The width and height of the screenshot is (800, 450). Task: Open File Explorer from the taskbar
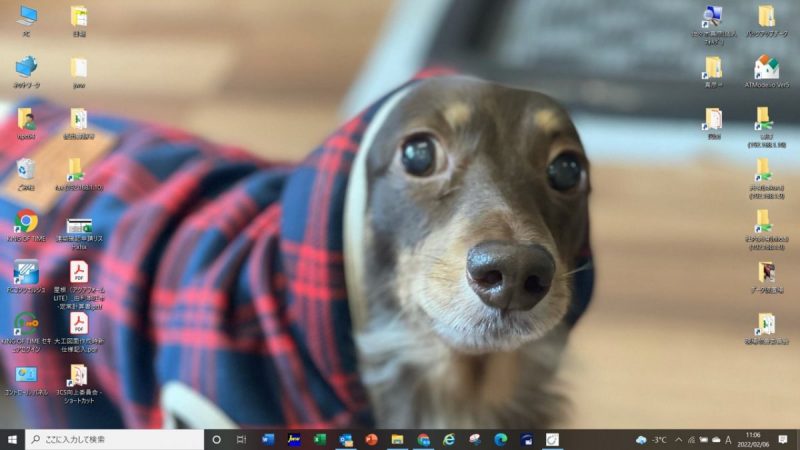pyautogui.click(x=397, y=439)
